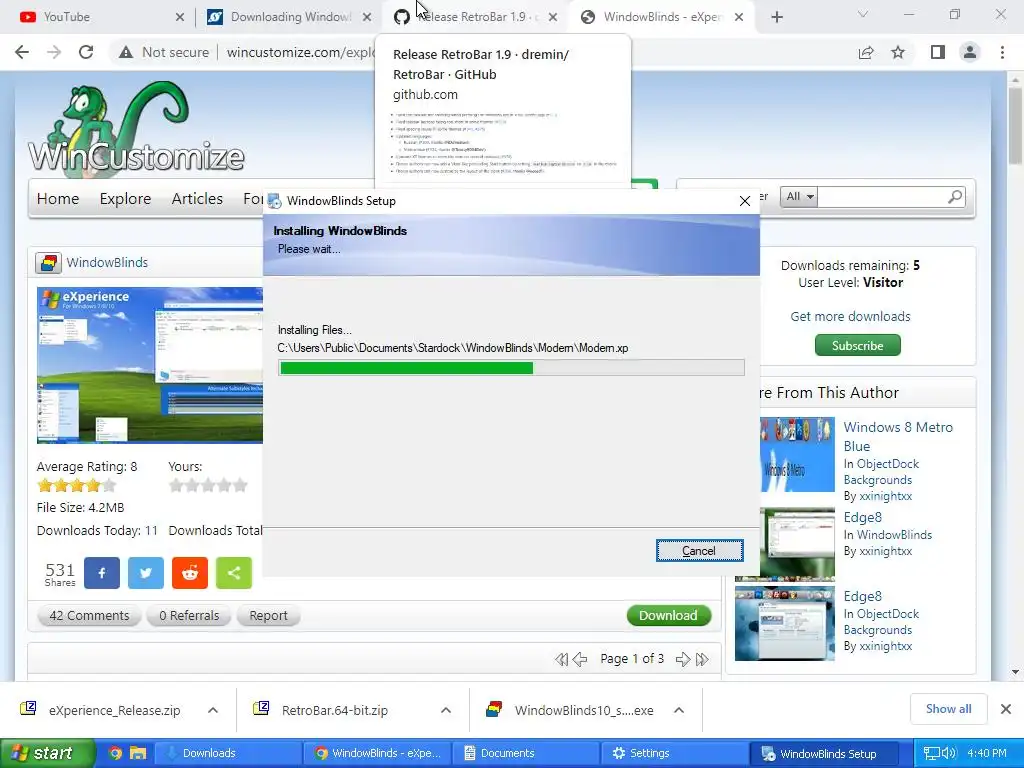Click the green Subscribe button

[857, 345]
